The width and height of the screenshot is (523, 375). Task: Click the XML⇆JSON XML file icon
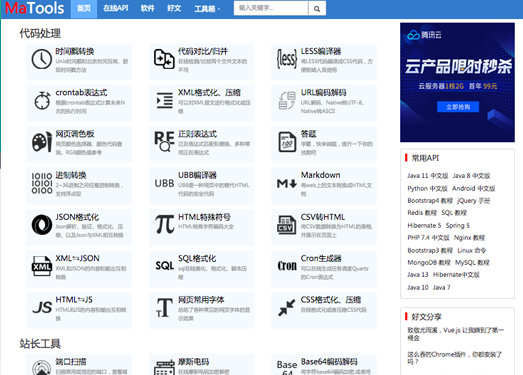42,266
